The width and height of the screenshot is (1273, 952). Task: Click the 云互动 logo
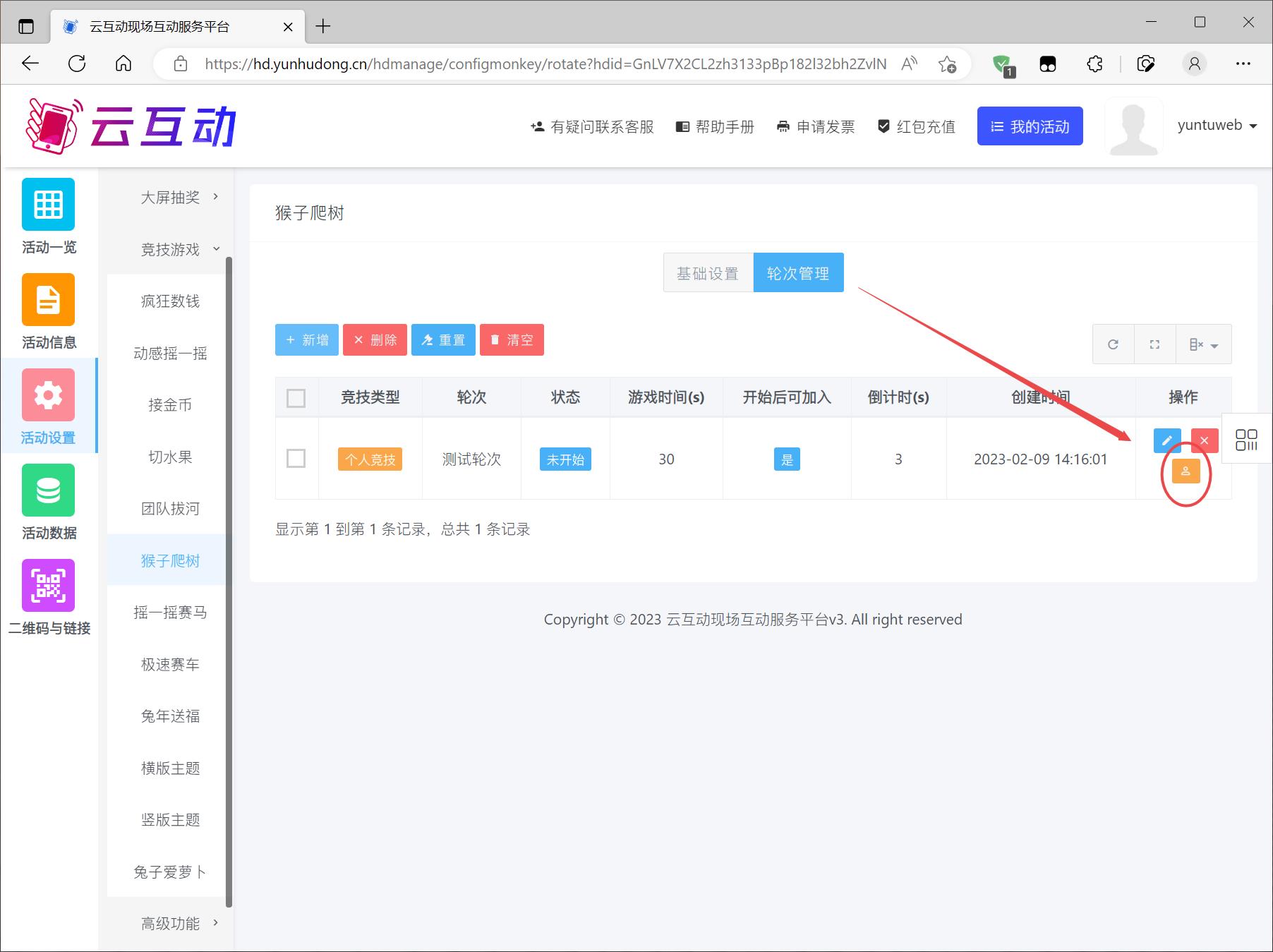click(x=131, y=126)
